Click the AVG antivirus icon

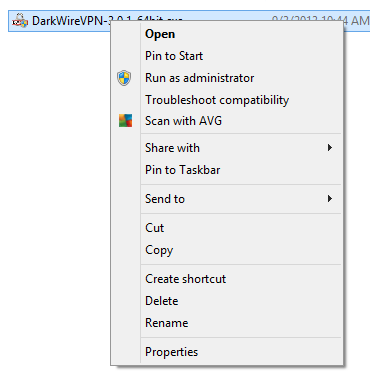125,121
